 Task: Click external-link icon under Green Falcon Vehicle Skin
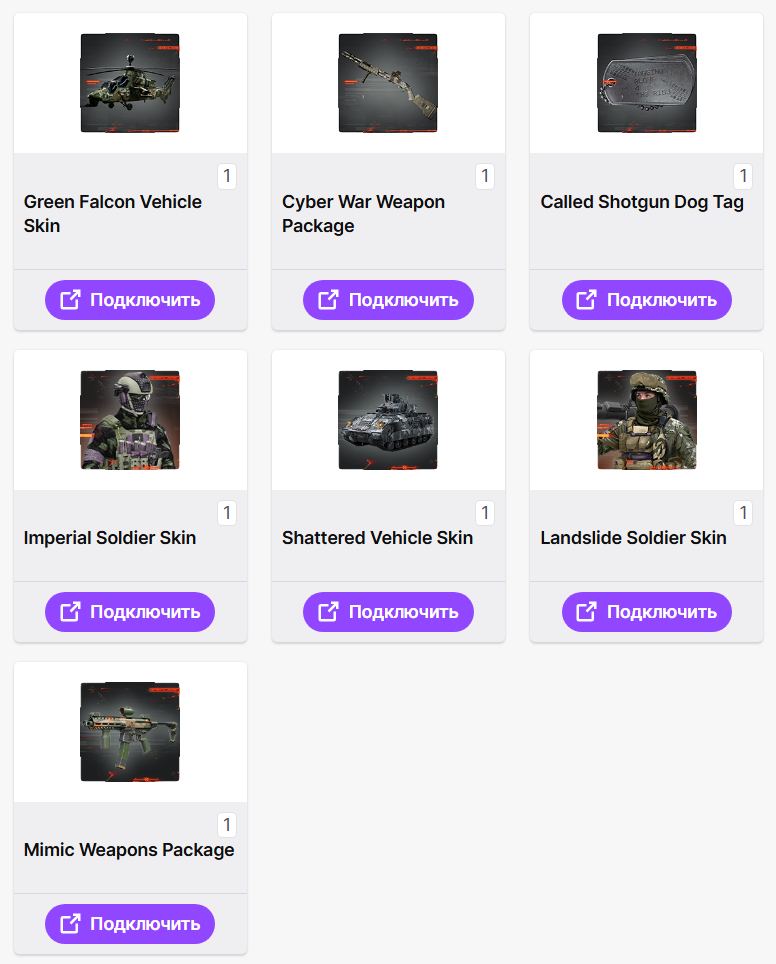click(71, 300)
